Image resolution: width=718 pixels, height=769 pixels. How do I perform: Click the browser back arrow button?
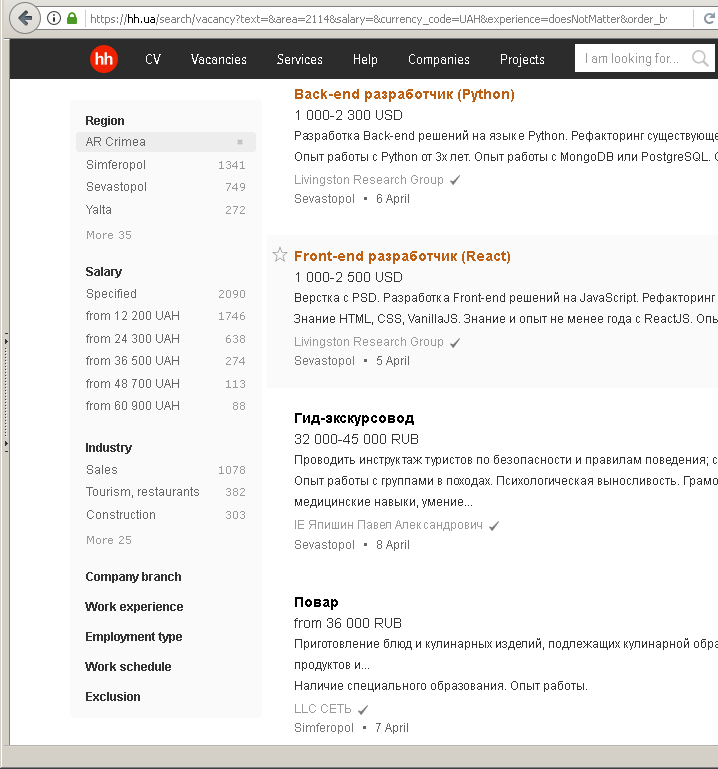[x=25, y=19]
